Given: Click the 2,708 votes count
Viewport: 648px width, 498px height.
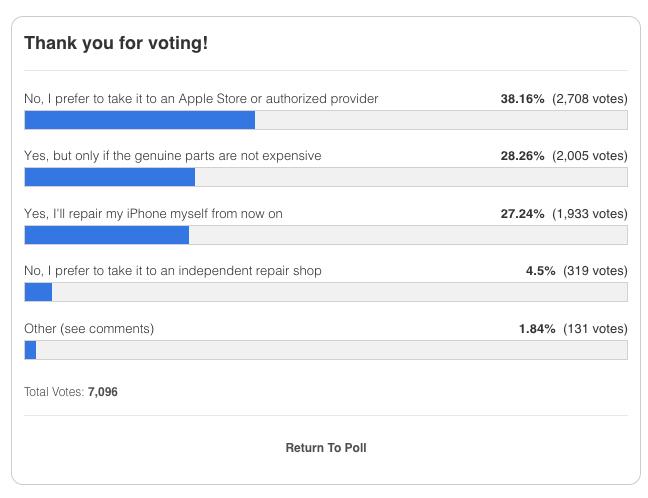Looking at the screenshot, I should (x=590, y=99).
